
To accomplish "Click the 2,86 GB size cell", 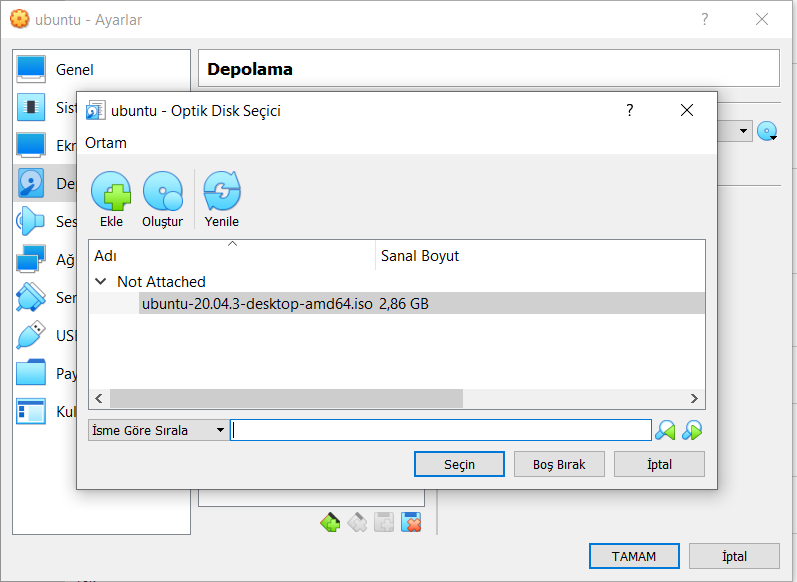I will tap(404, 304).
